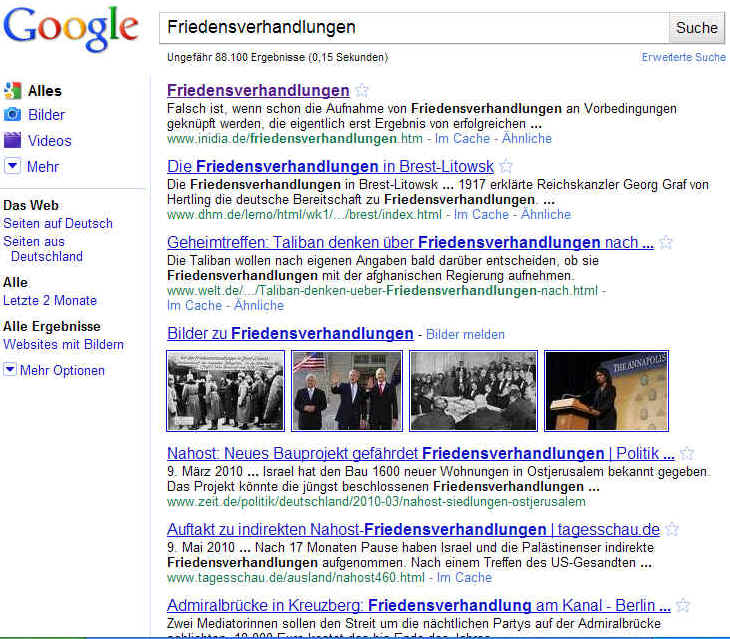Open the black-and-white soldiers crowd thumbnail

pos(225,391)
